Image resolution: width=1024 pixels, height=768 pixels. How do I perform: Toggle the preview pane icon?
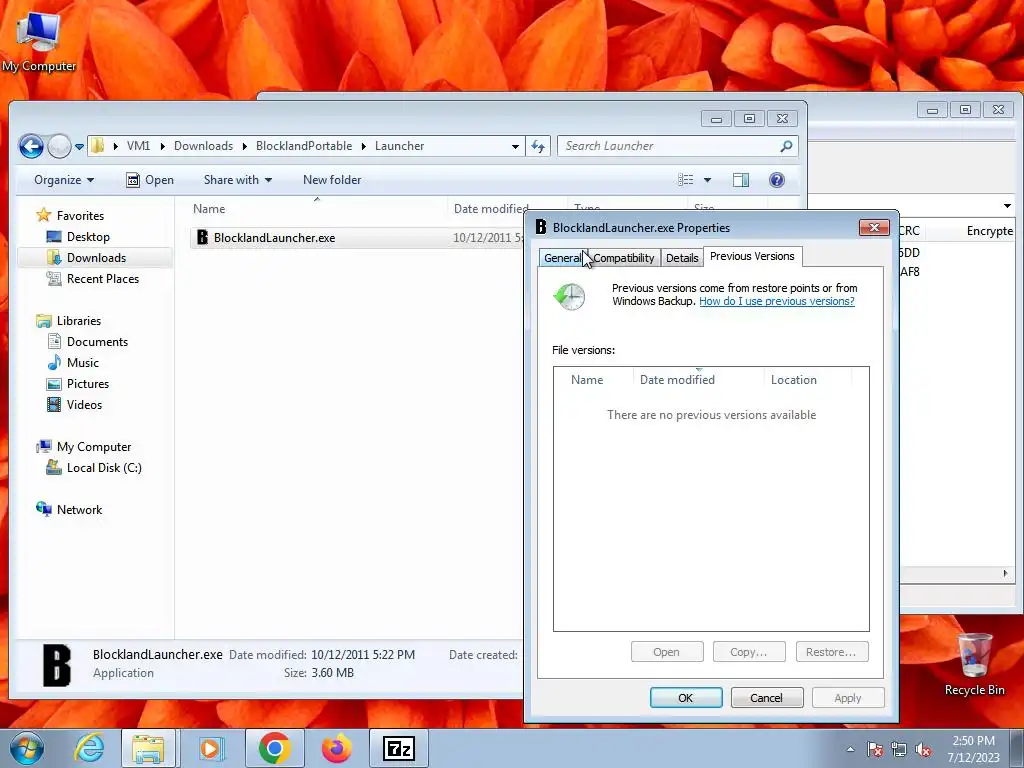tap(741, 180)
